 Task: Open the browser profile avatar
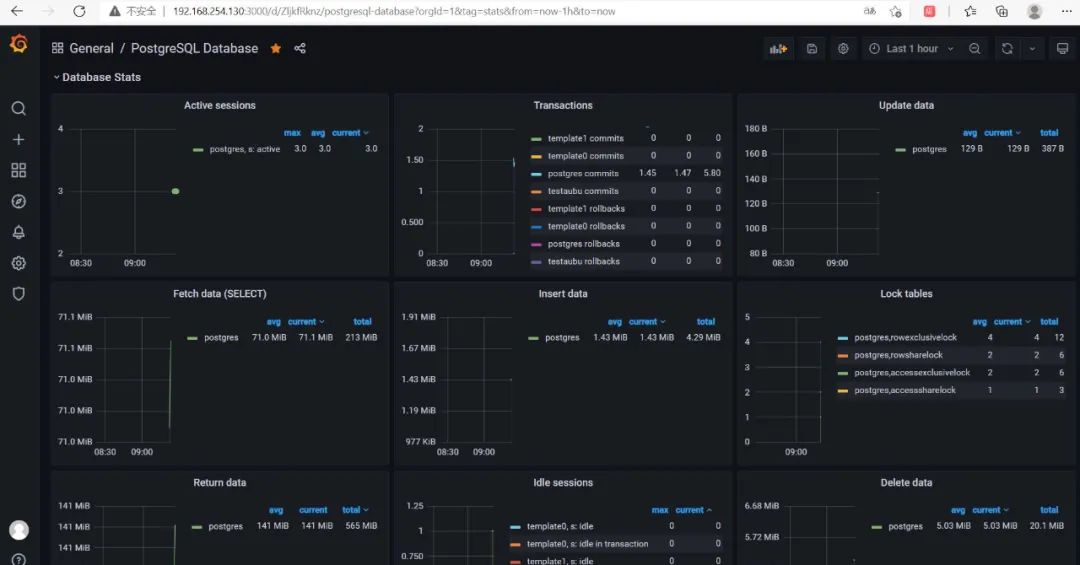[1034, 11]
